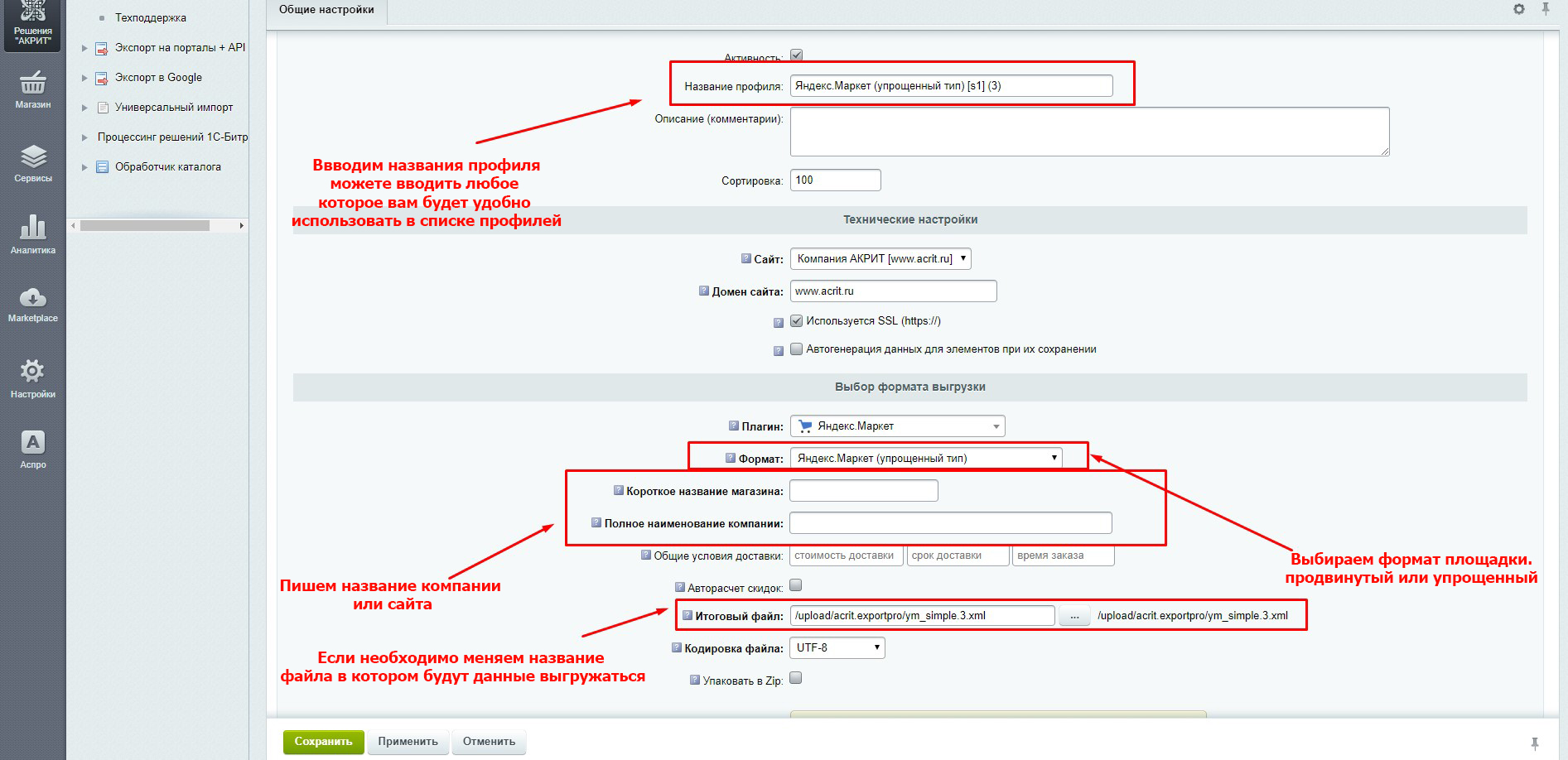Viewport: 1568px width, 760px height.
Task: Click the Короткое название магазина field
Action: (x=863, y=491)
